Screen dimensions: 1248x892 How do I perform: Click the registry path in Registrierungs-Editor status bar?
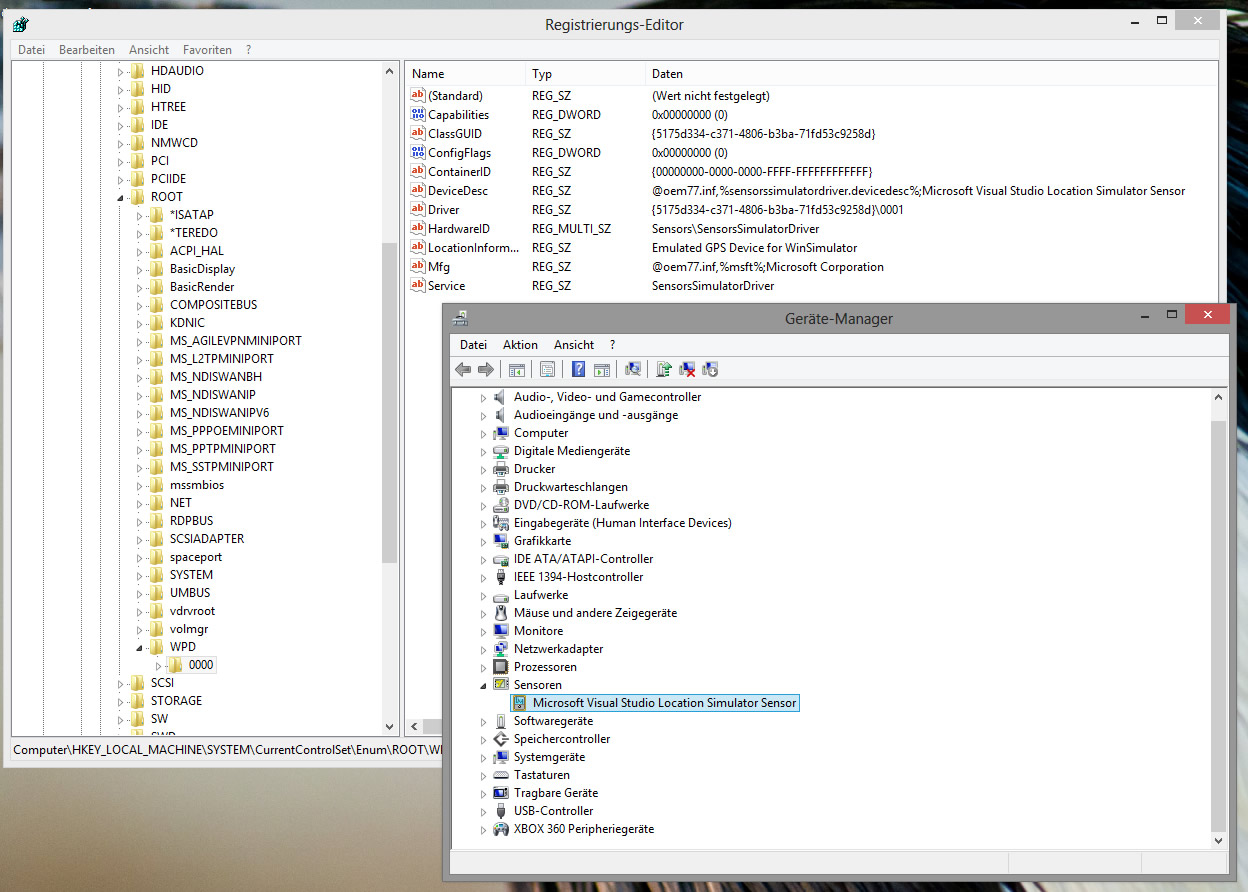[x=228, y=749]
